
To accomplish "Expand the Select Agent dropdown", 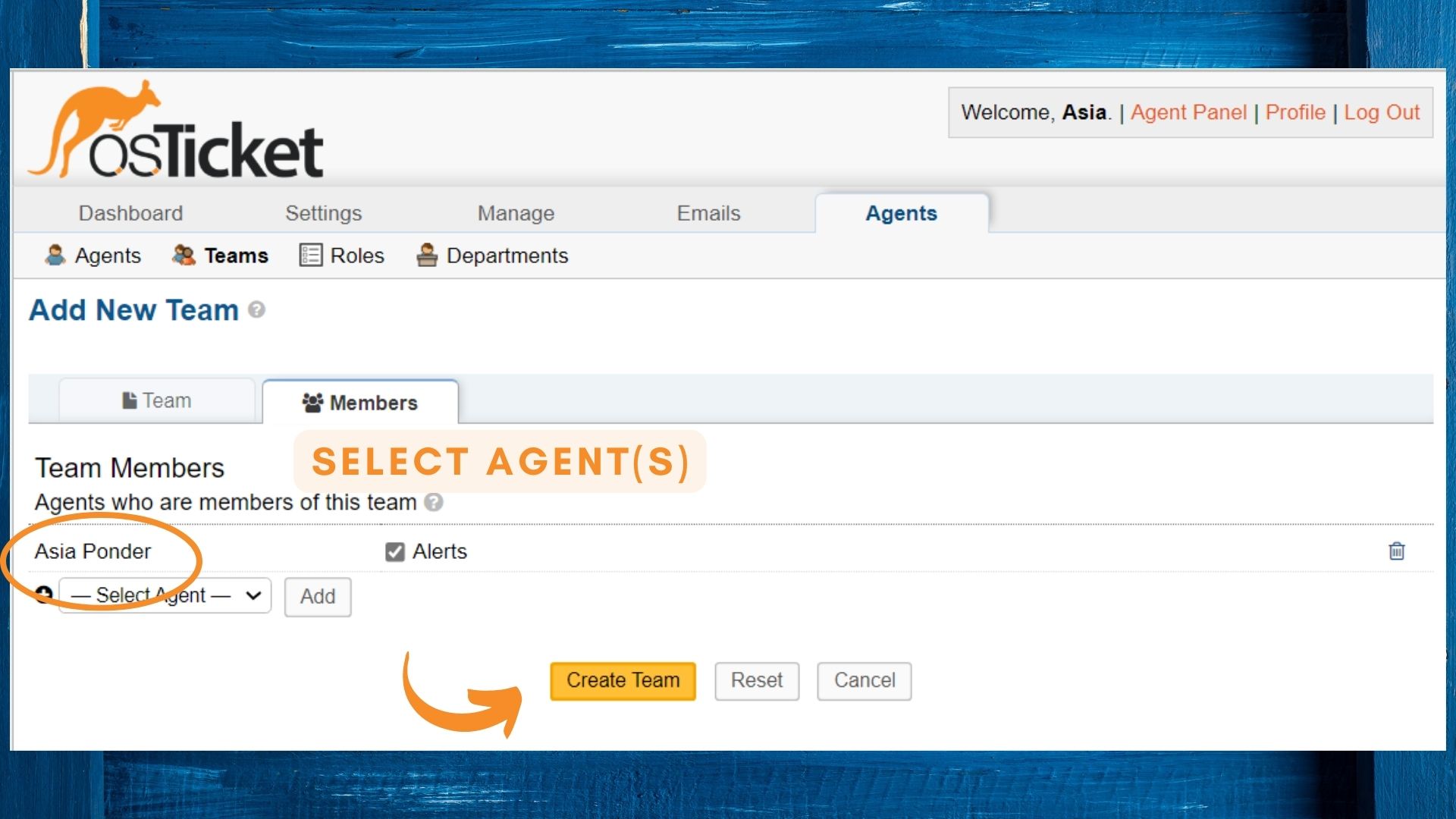I will point(165,596).
